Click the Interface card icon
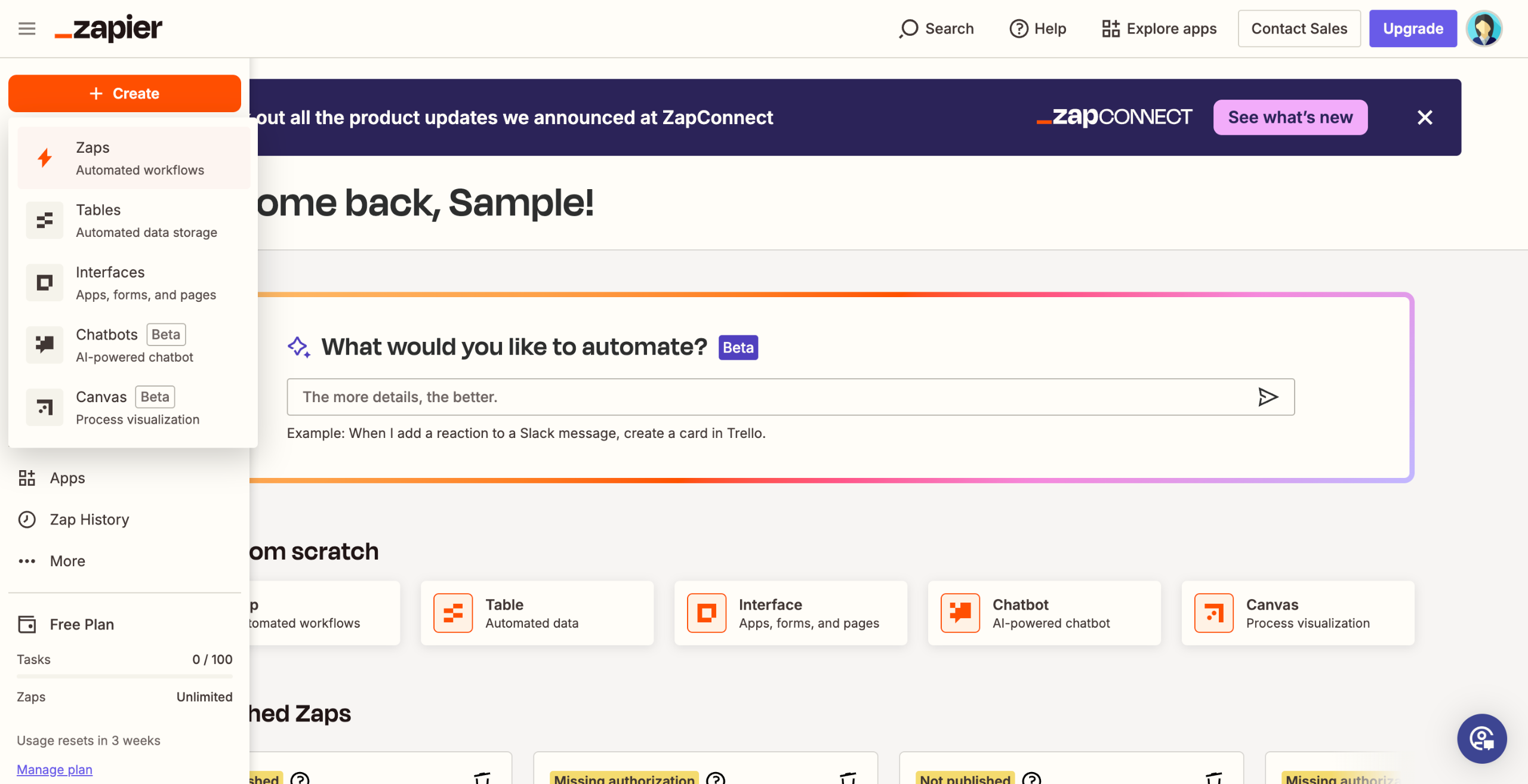1528x784 pixels. (706, 613)
